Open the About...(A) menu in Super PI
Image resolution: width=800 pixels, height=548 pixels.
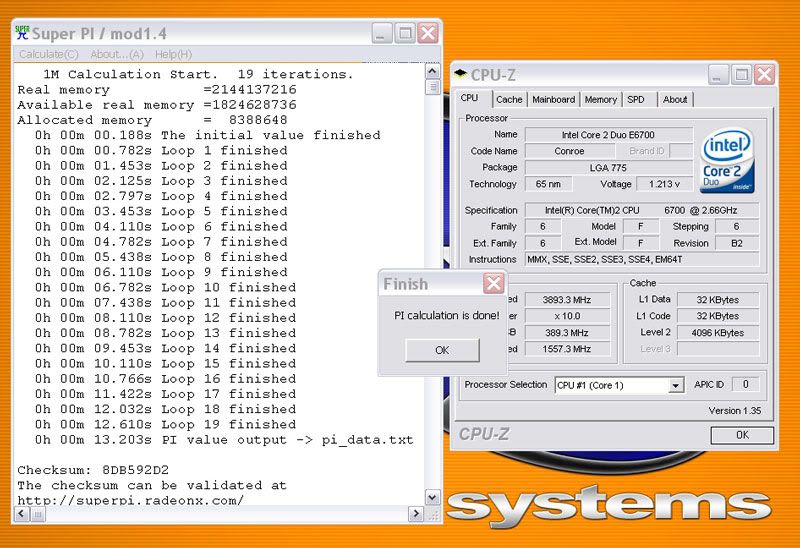pos(117,54)
